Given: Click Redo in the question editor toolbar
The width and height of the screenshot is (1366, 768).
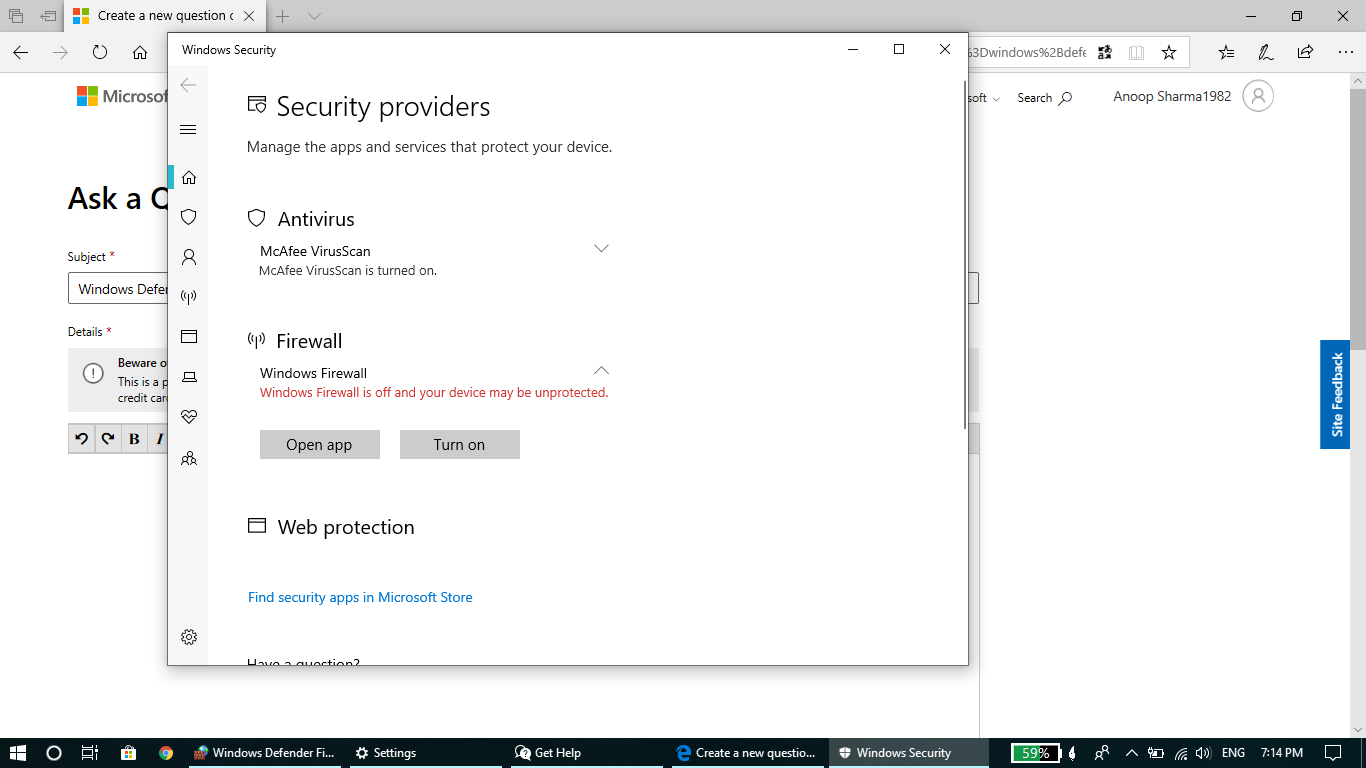Looking at the screenshot, I should [108, 439].
